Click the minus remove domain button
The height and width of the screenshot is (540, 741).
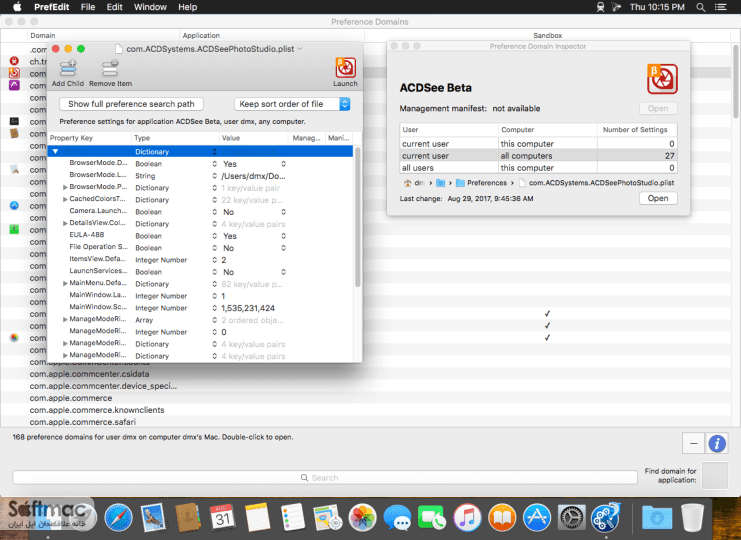point(693,444)
